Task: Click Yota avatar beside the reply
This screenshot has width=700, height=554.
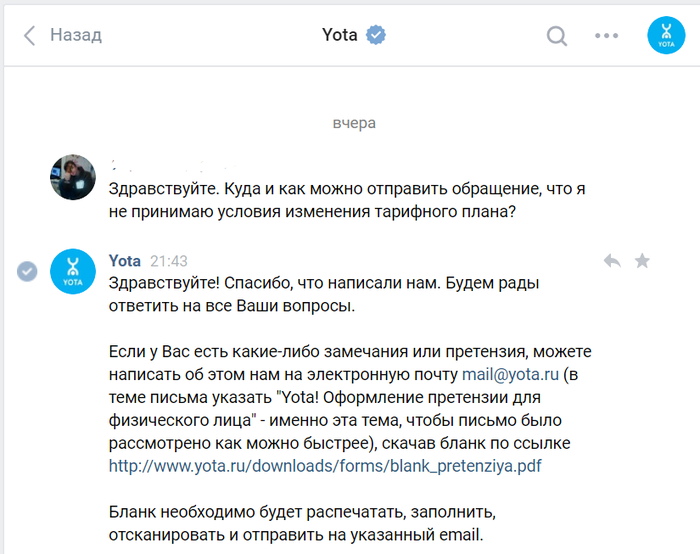Action: pyautogui.click(x=72, y=270)
